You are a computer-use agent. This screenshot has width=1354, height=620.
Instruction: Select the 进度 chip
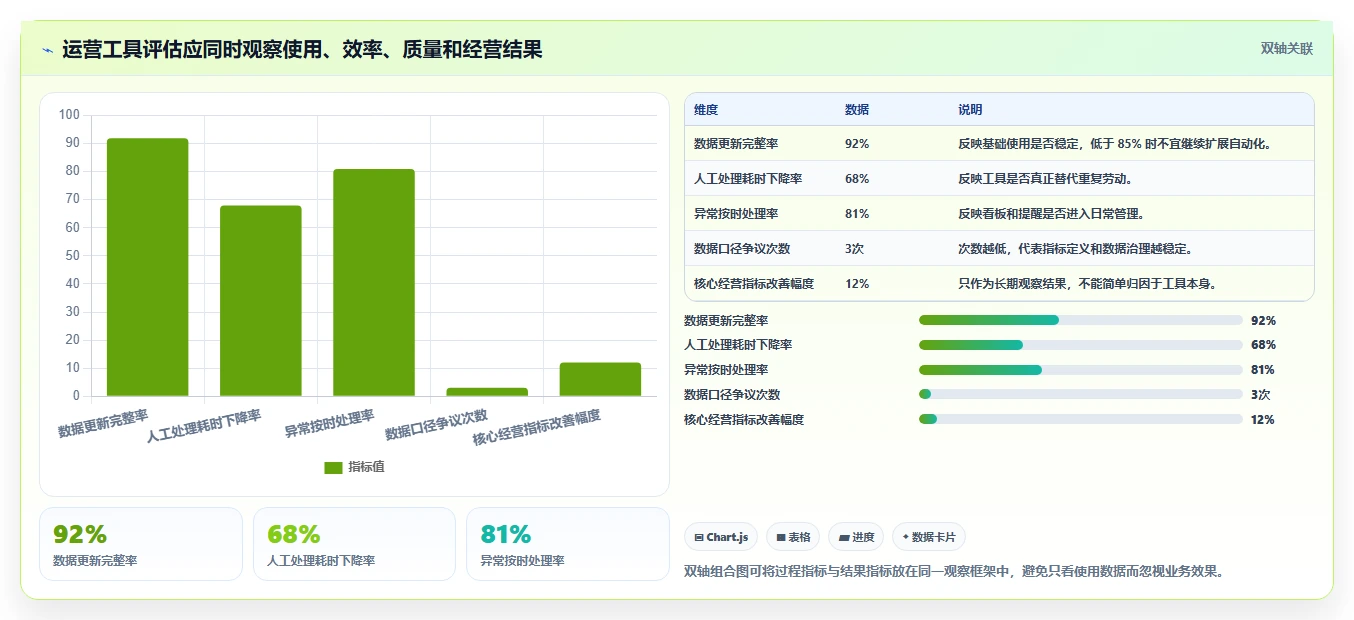(x=856, y=537)
